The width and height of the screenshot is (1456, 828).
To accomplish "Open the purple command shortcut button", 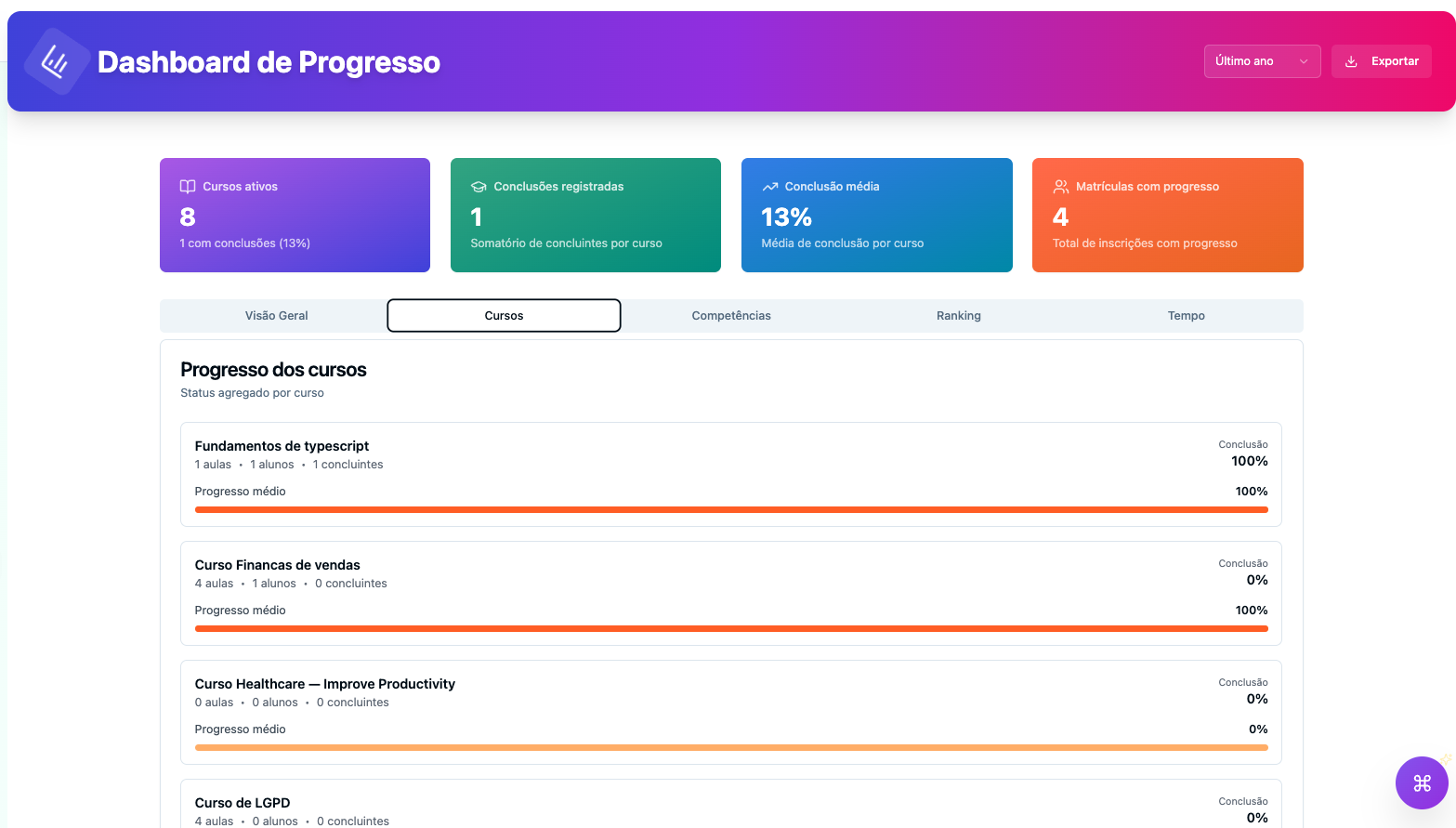I will pos(1421,782).
